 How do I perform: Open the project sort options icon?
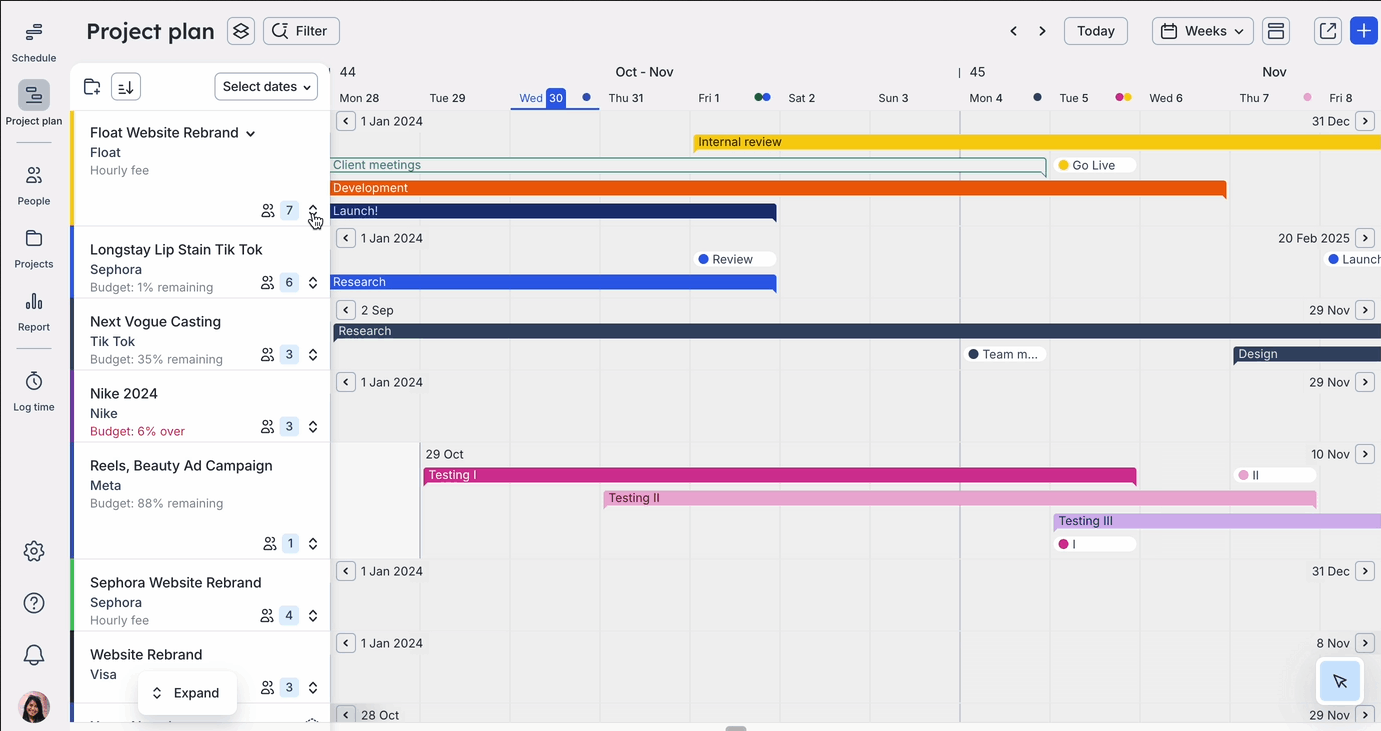[125, 86]
